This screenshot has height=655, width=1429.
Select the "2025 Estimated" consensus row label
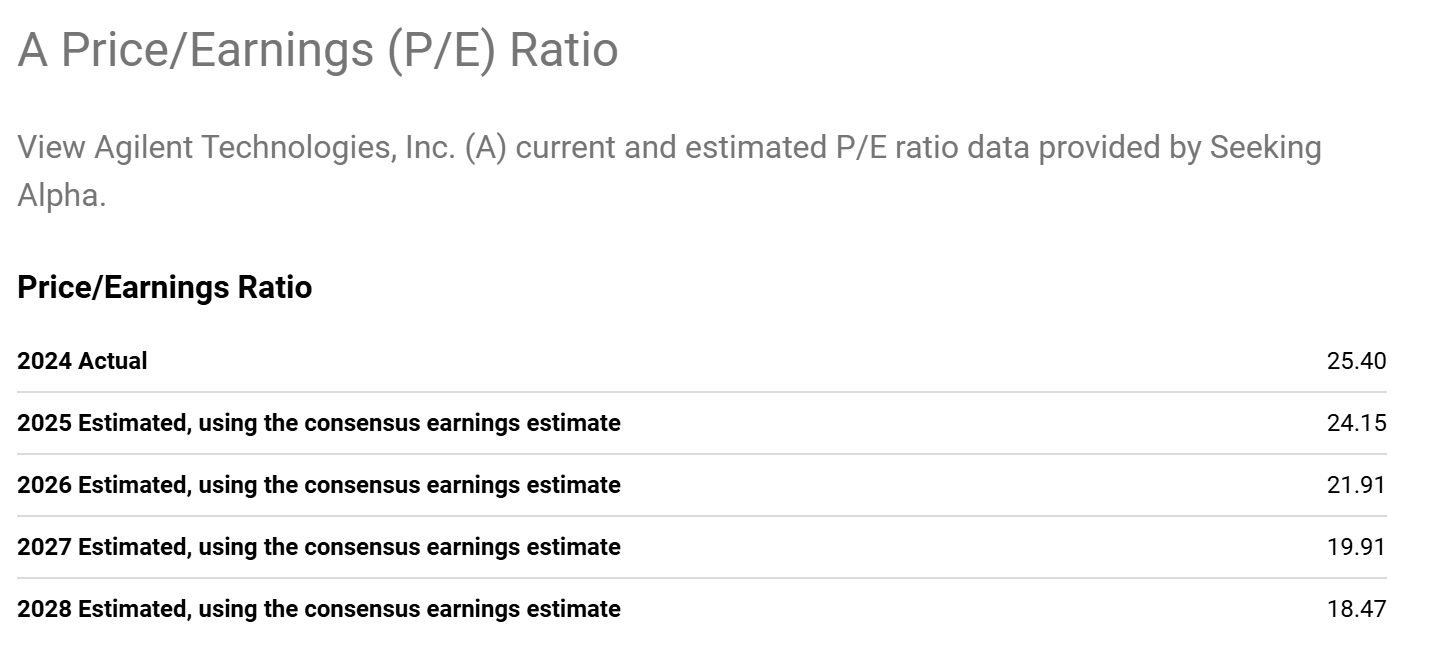tap(319, 423)
